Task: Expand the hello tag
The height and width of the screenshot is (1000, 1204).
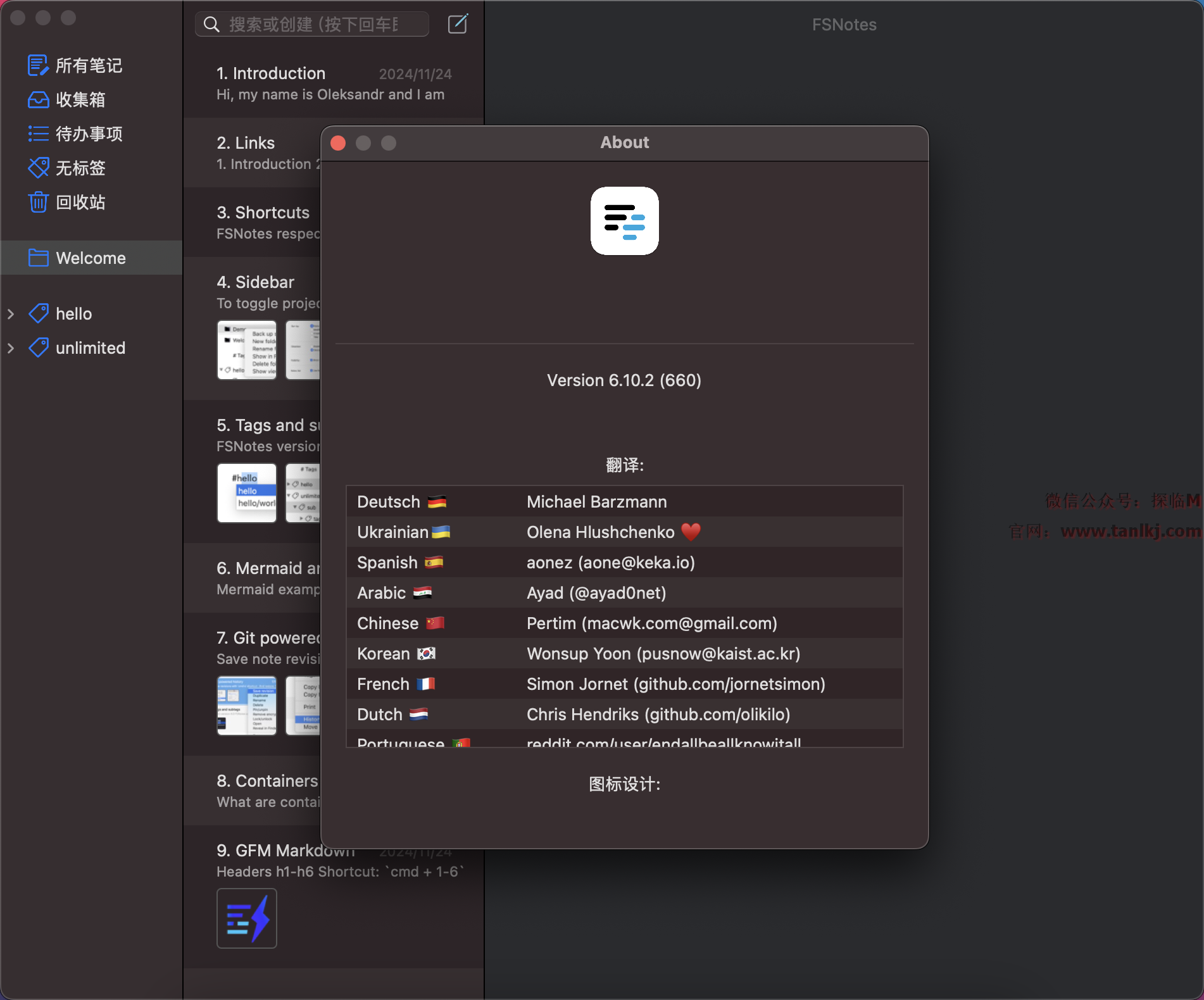Action: click(11, 313)
